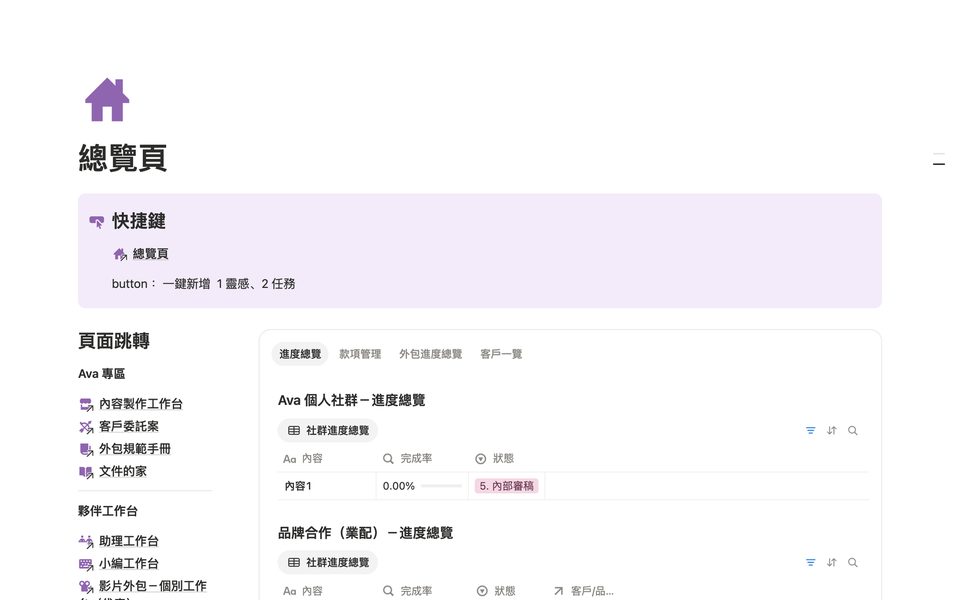The width and height of the screenshot is (960, 600).
Task: Click the 總覽頁 page title
Action: point(122,159)
